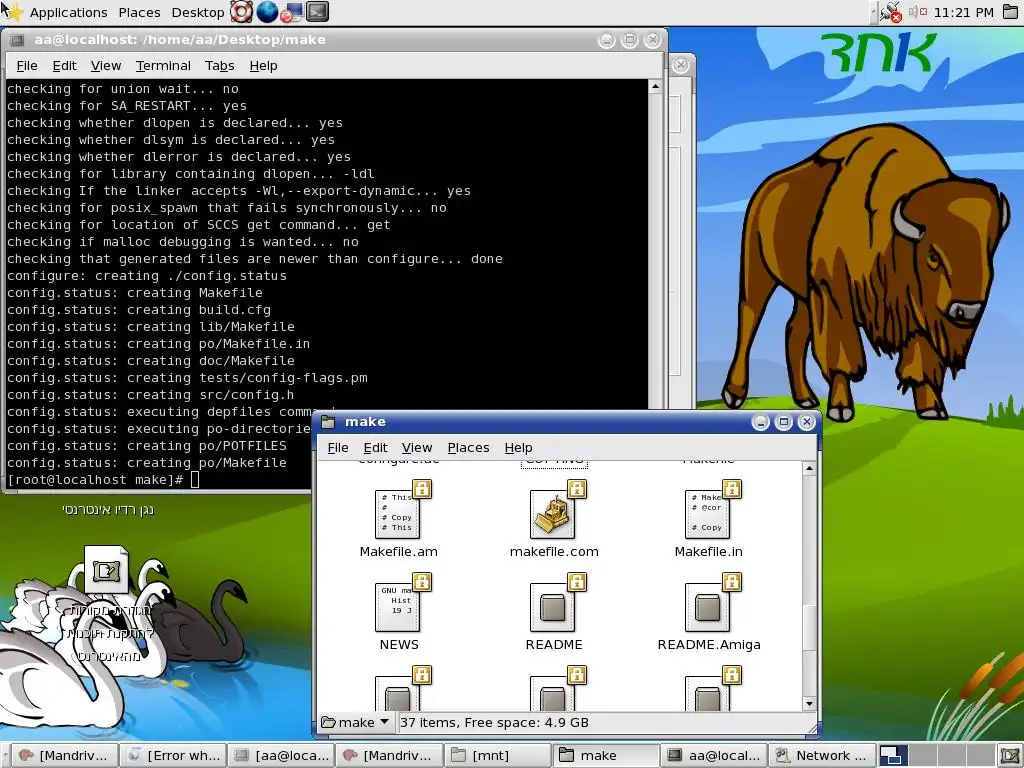Switch to [aa@loca... taskbar window
Viewport: 1024px width, 768px height.
[282, 756]
